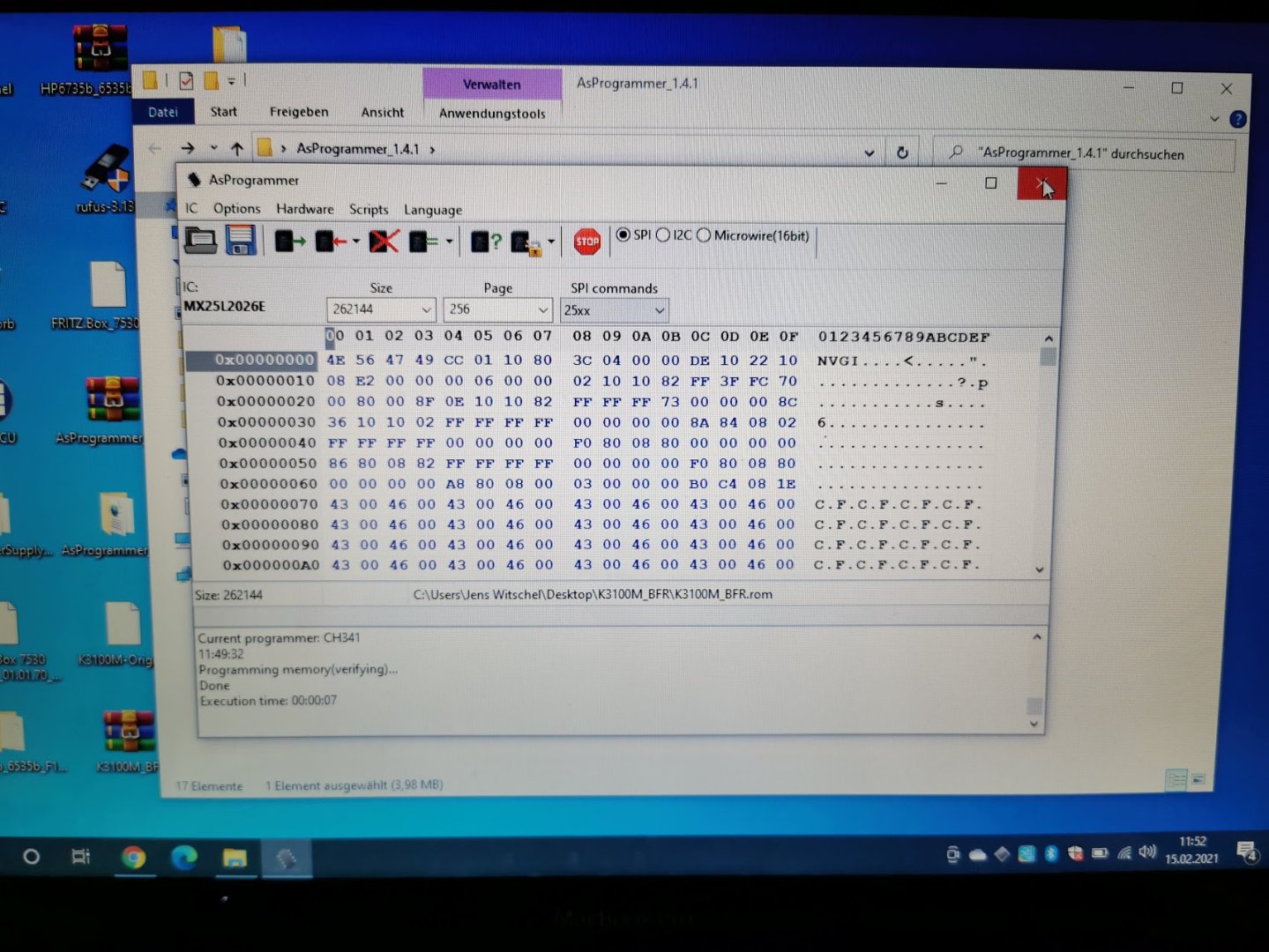Image resolution: width=1269 pixels, height=952 pixels.
Task: Open the Windows Start search circle
Action: [31, 856]
